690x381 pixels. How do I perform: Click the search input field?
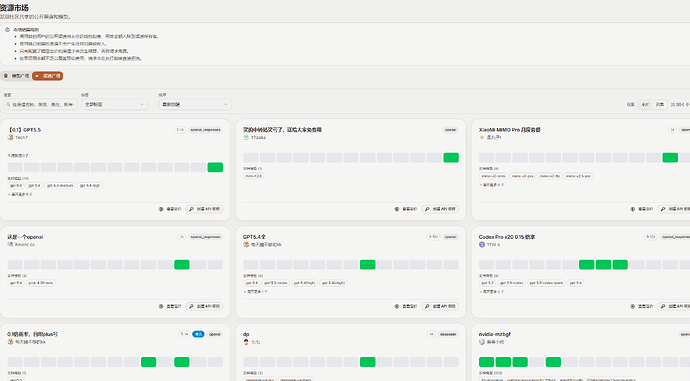[x=40, y=104]
